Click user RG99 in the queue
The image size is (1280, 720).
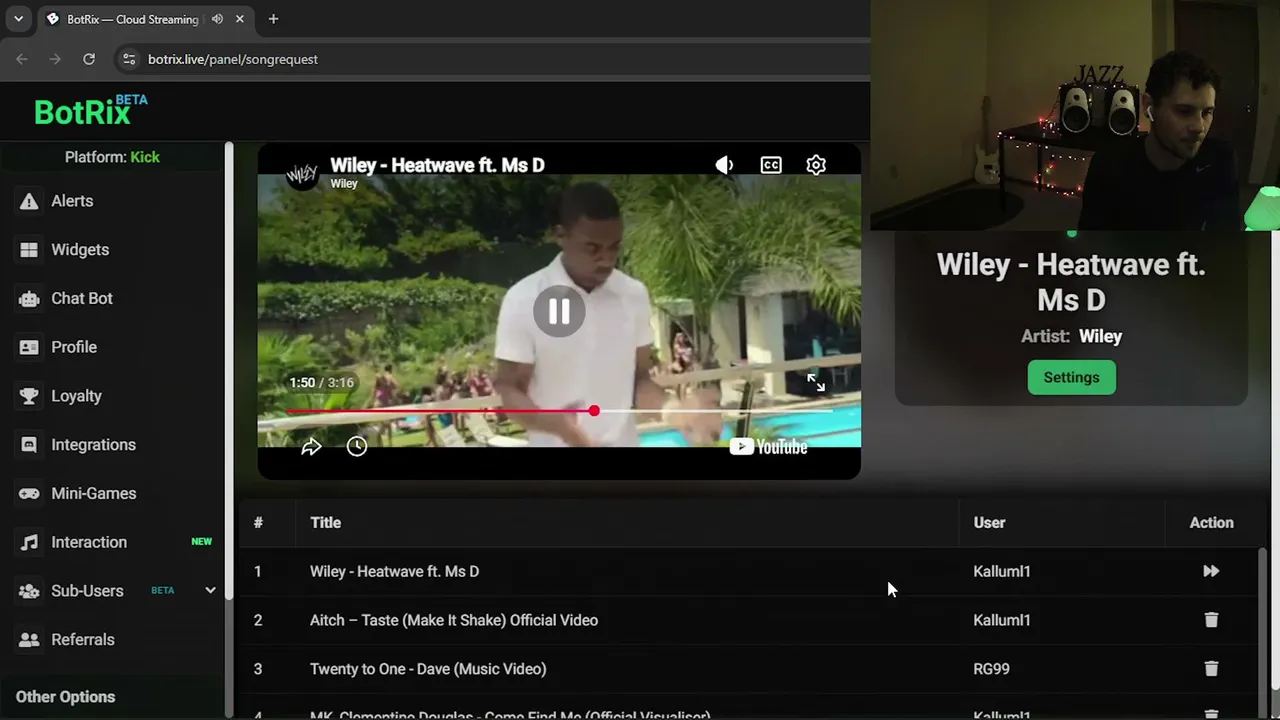[x=991, y=669]
